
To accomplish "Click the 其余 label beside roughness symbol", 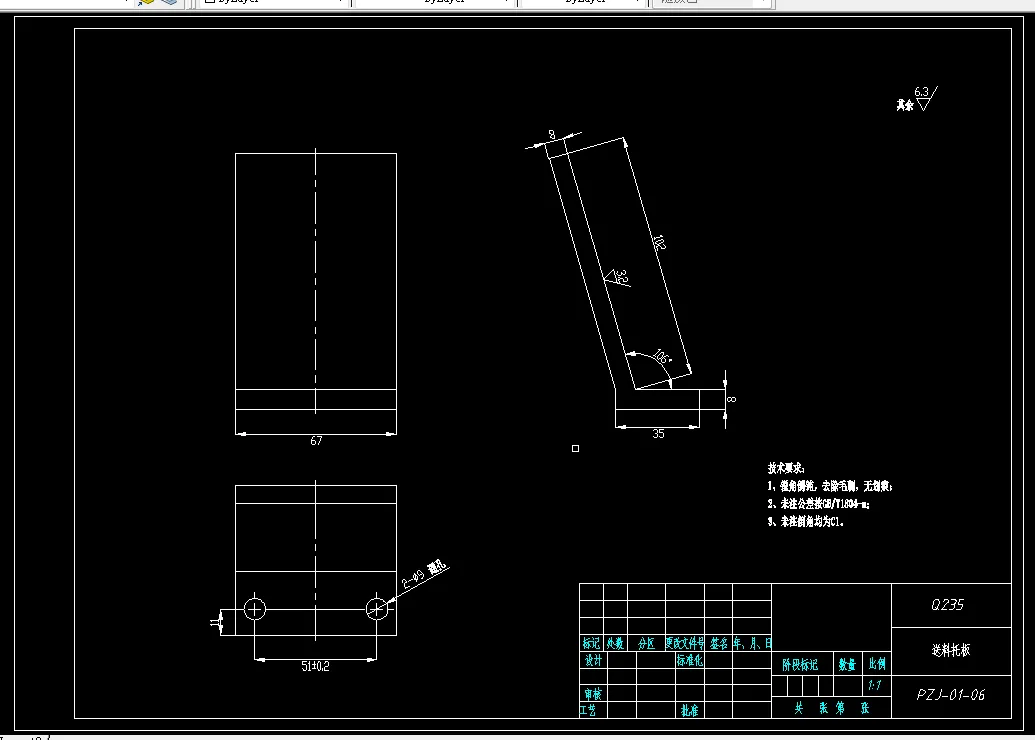I will pos(904,105).
